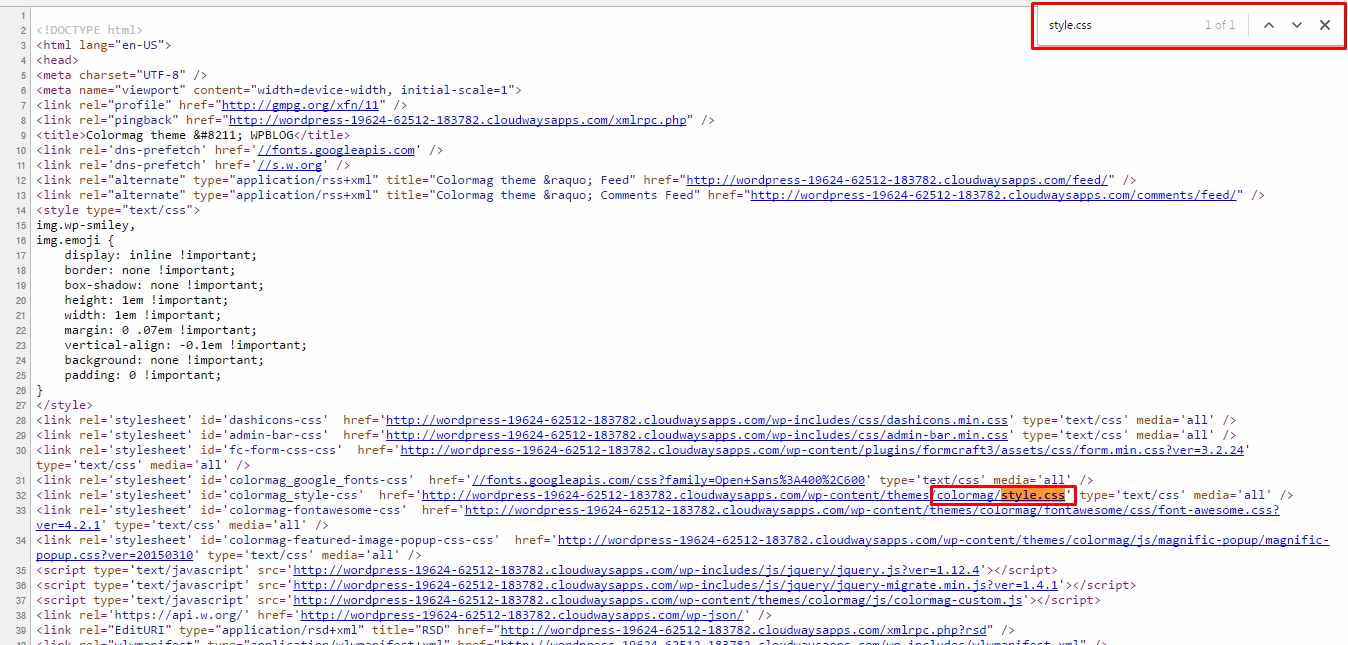Open the xmlrpc.php pingback link on line 8
The width and height of the screenshot is (1348, 645).
coord(458,120)
